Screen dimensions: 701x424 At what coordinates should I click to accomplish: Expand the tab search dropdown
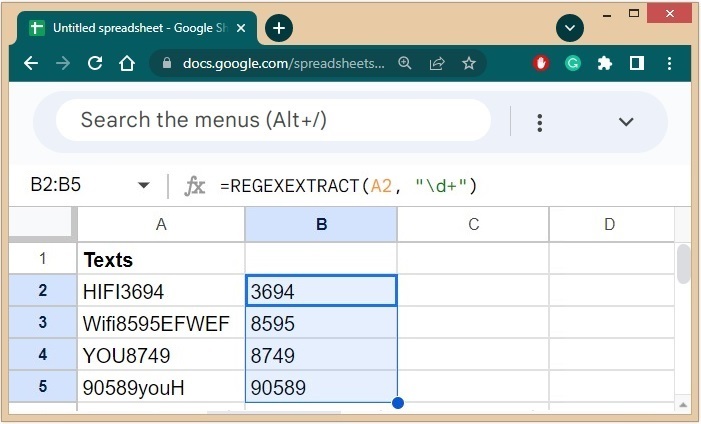pyautogui.click(x=569, y=28)
